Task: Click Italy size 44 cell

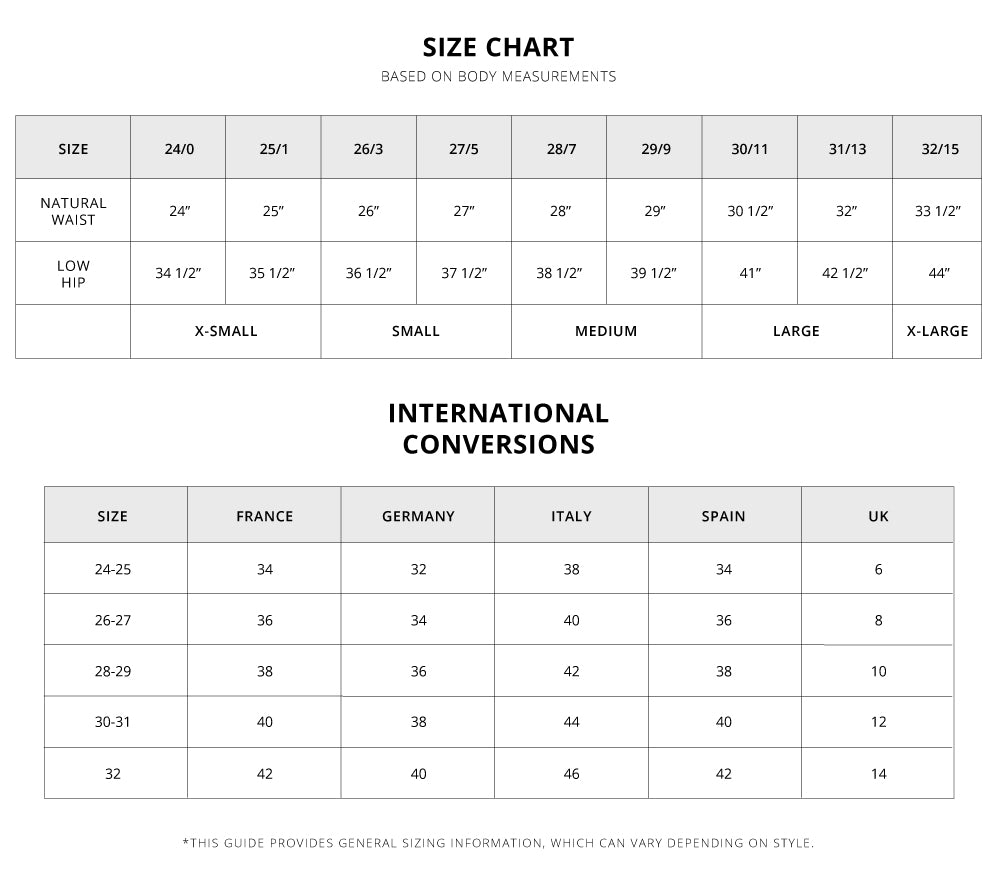Action: [x=571, y=722]
